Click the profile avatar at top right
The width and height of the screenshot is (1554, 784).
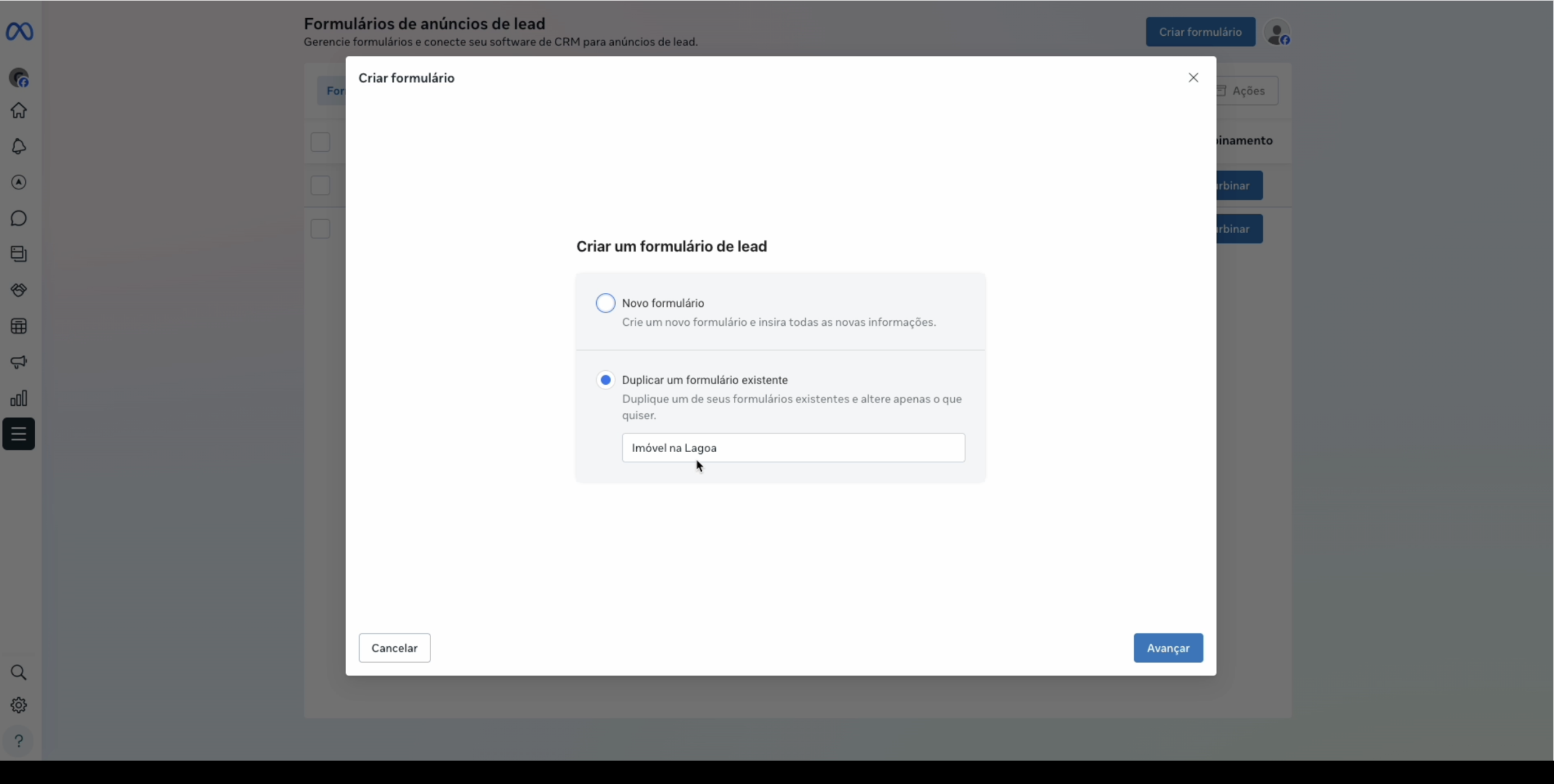click(x=1277, y=33)
